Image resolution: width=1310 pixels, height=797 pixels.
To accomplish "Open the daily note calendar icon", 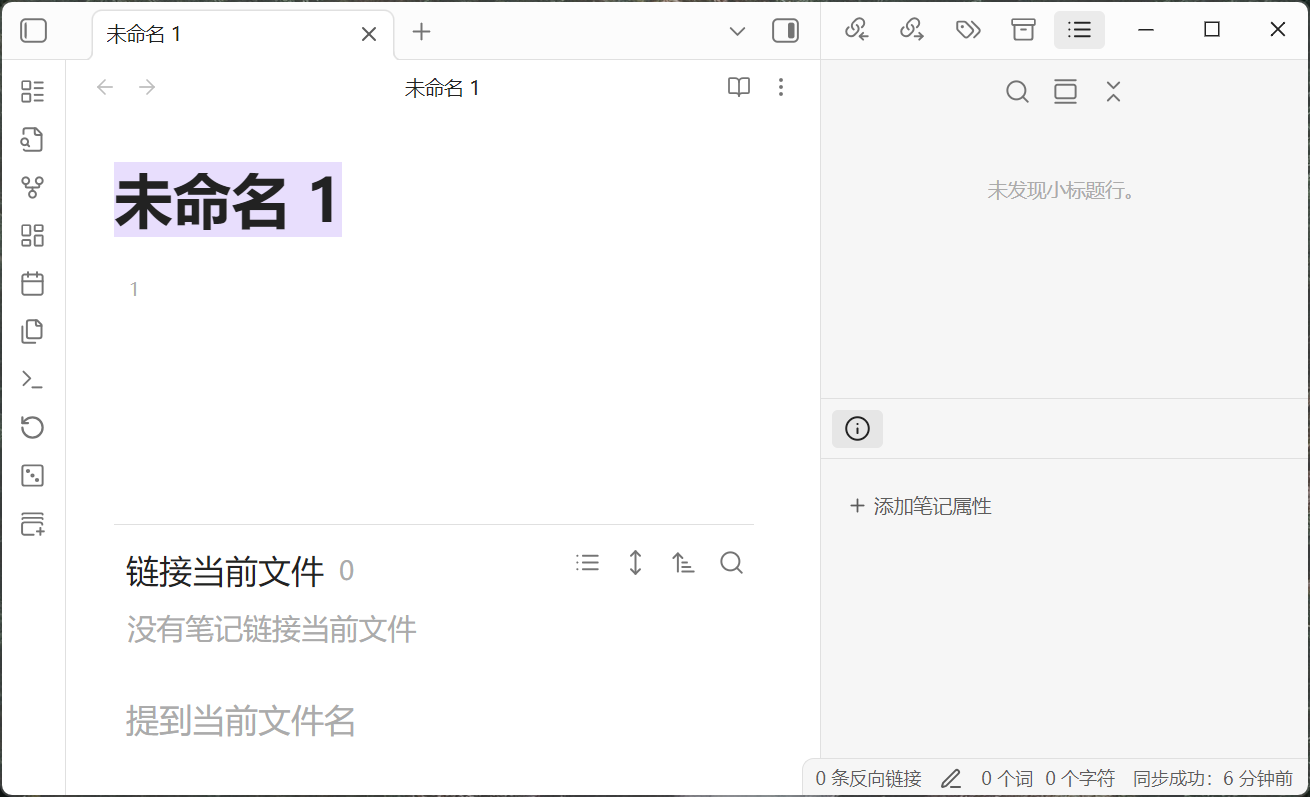I will 33,284.
